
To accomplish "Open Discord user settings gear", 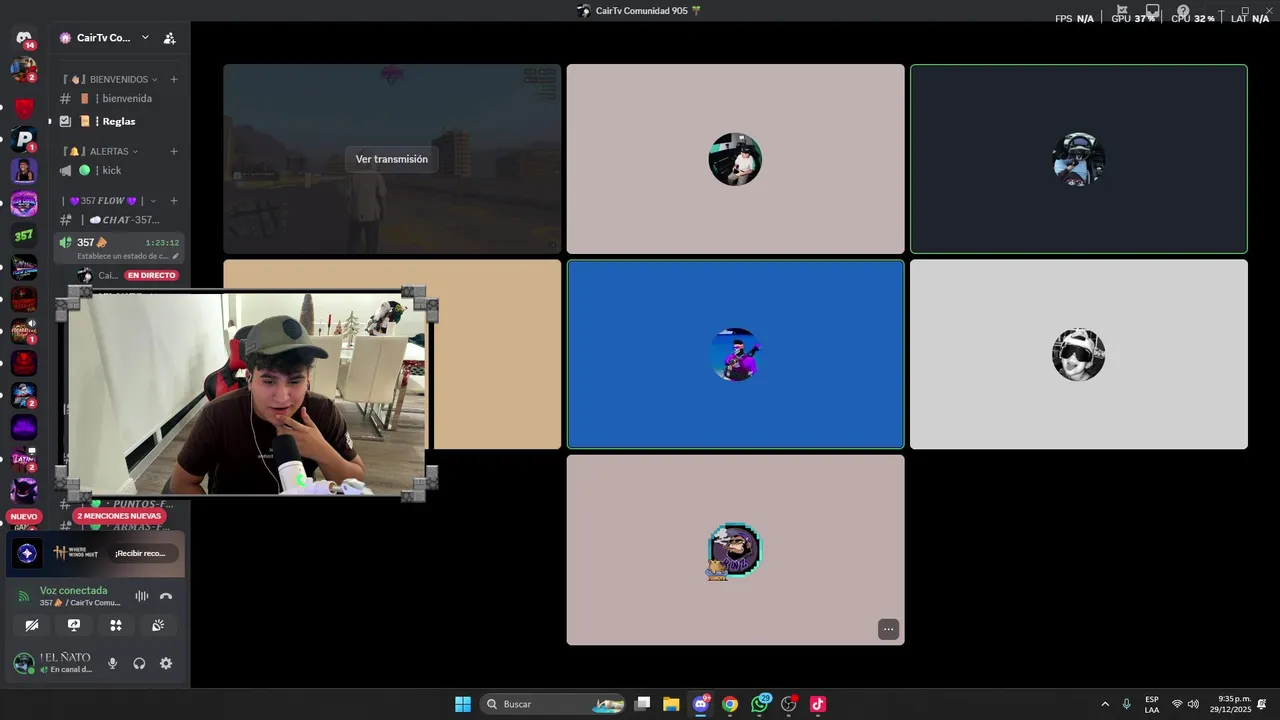I will 166,663.
